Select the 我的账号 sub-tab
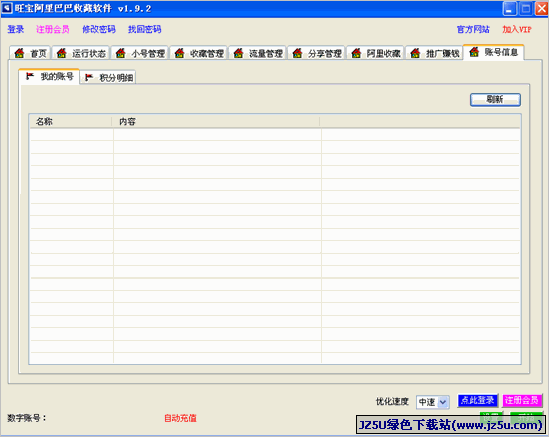549x437 pixels. (49, 76)
